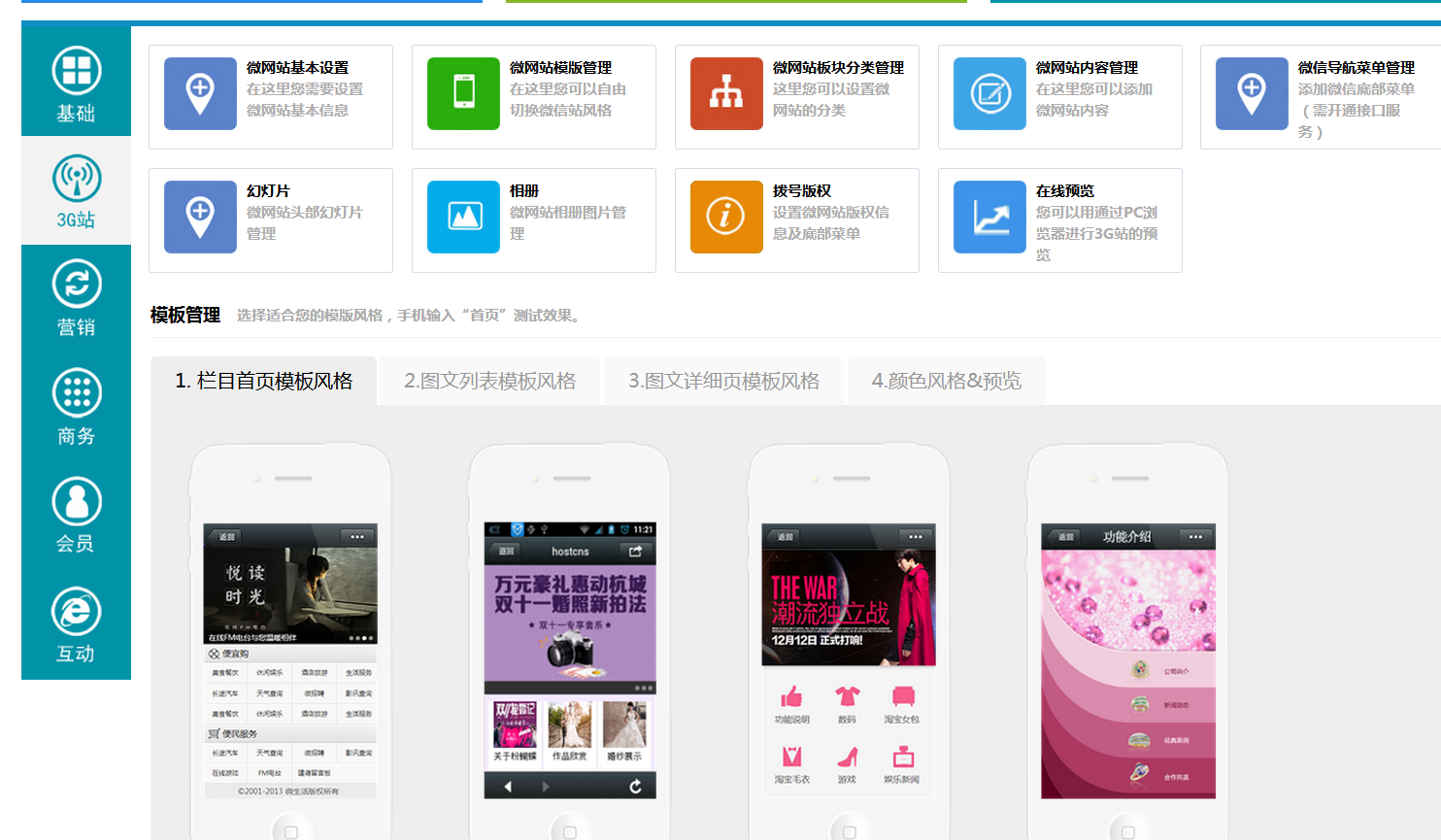Click the 这里您可以设置微网站的分类 description

(x=831, y=100)
